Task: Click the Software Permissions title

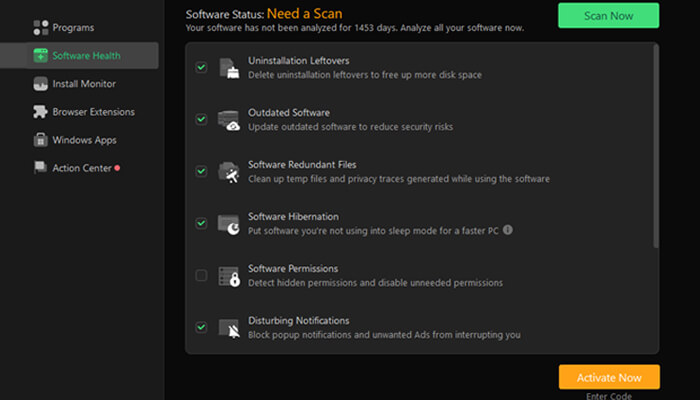Action: coord(293,269)
